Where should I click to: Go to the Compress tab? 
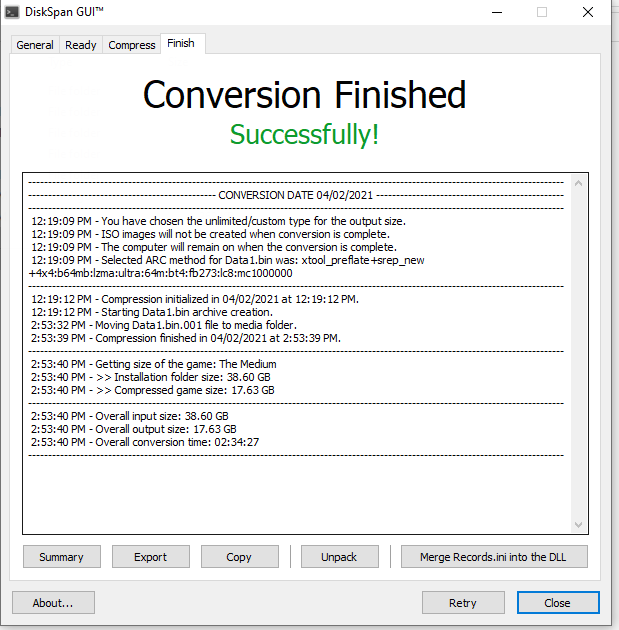[x=132, y=45]
